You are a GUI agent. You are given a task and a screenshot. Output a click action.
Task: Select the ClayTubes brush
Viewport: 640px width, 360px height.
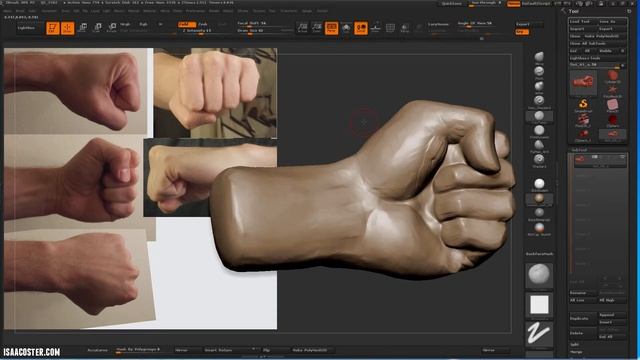click(539, 116)
